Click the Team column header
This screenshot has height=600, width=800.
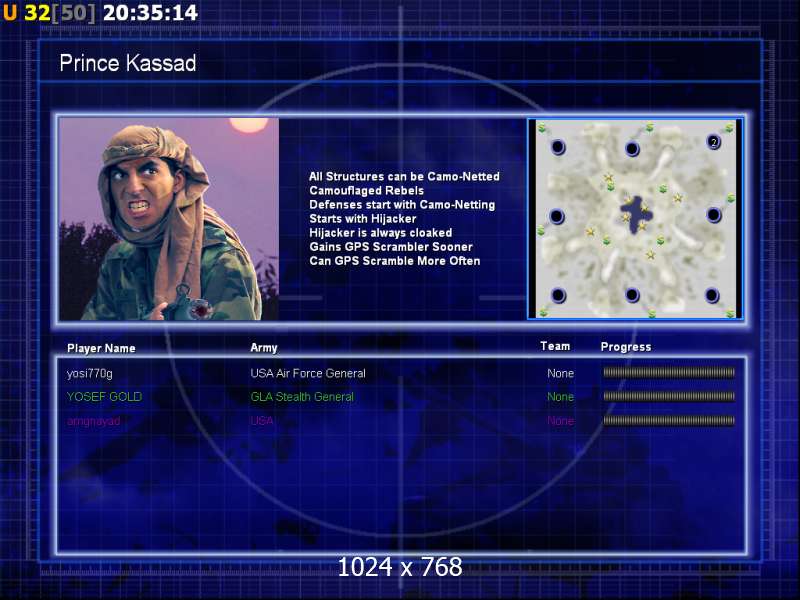point(555,346)
